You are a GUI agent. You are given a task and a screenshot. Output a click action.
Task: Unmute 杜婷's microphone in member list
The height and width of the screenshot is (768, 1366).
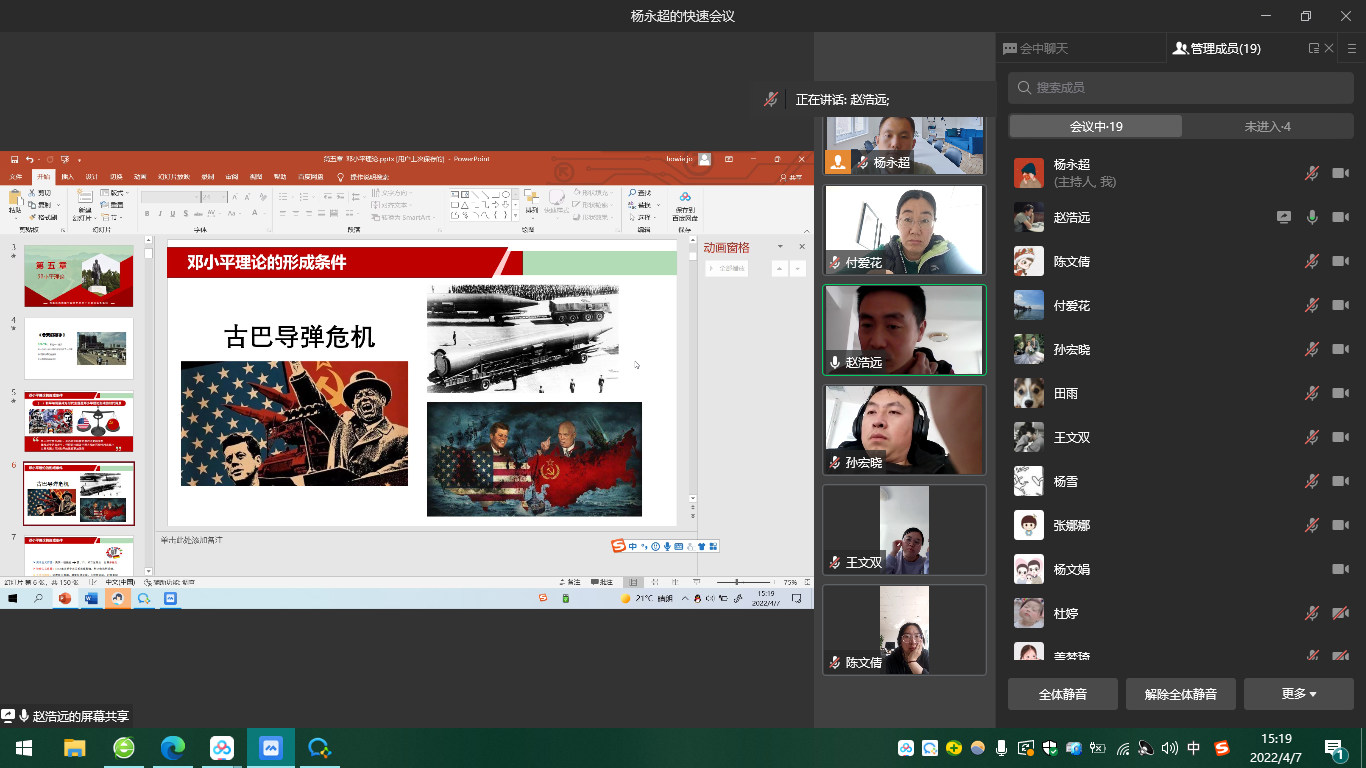1312,613
